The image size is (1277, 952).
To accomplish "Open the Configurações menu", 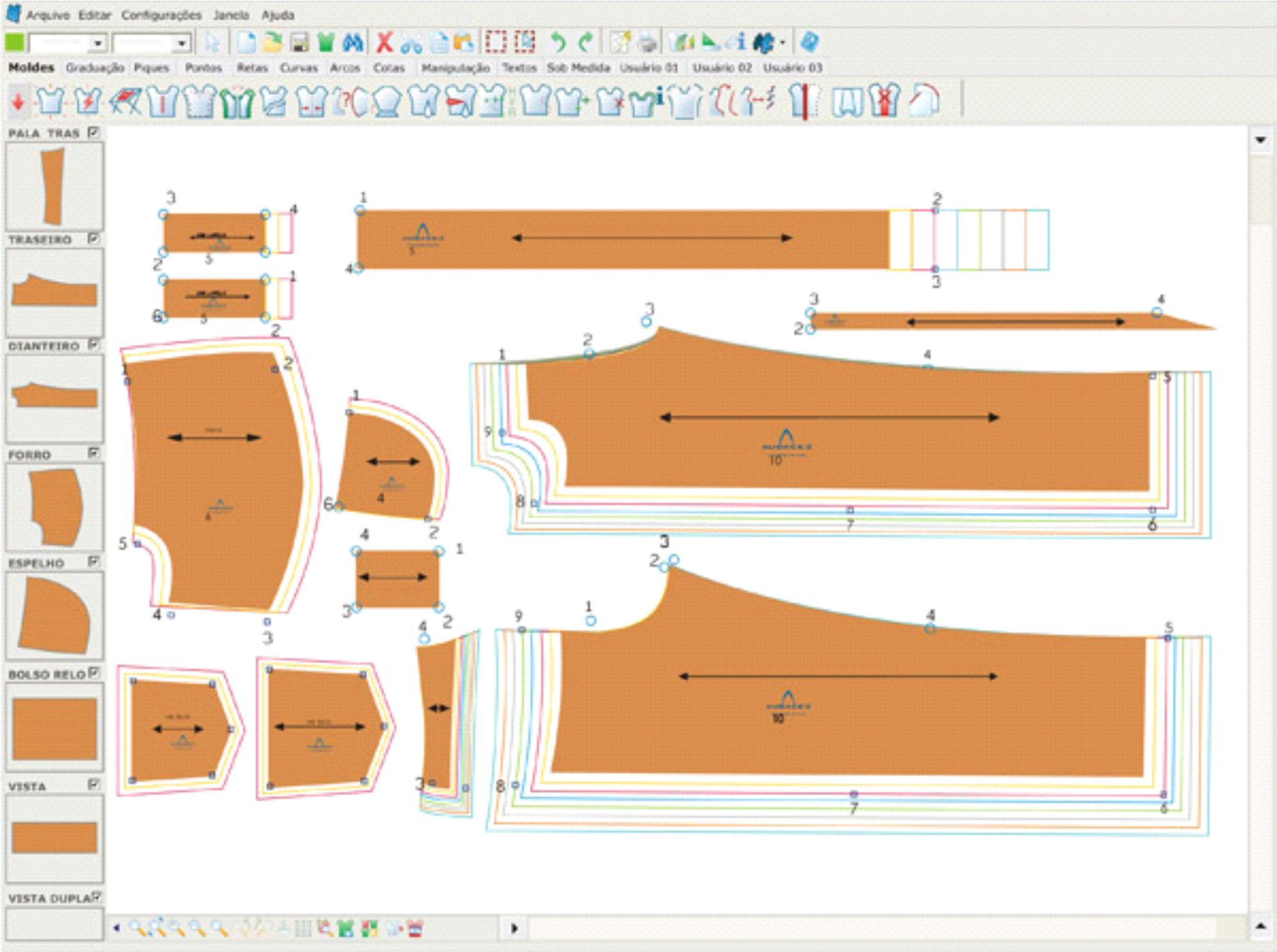I will point(161,15).
